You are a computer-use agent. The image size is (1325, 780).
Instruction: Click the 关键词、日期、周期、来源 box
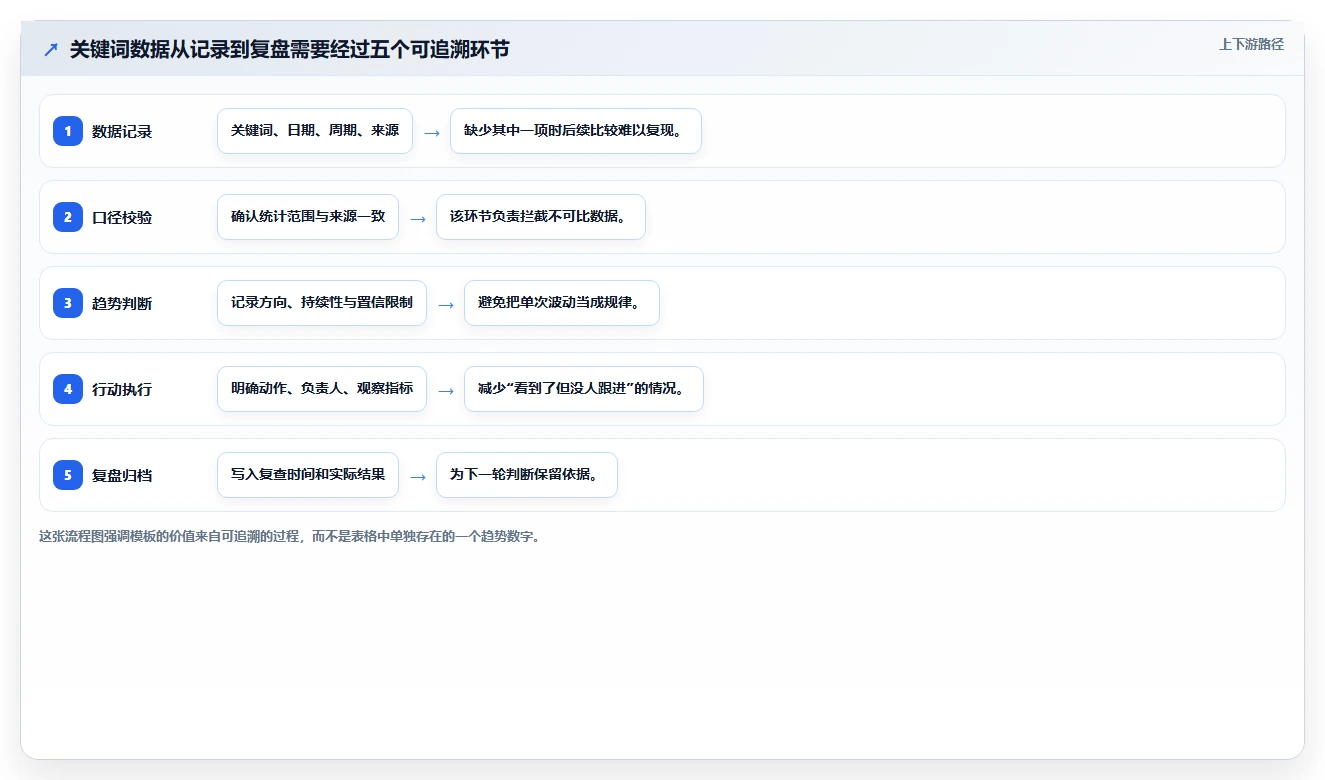(315, 131)
